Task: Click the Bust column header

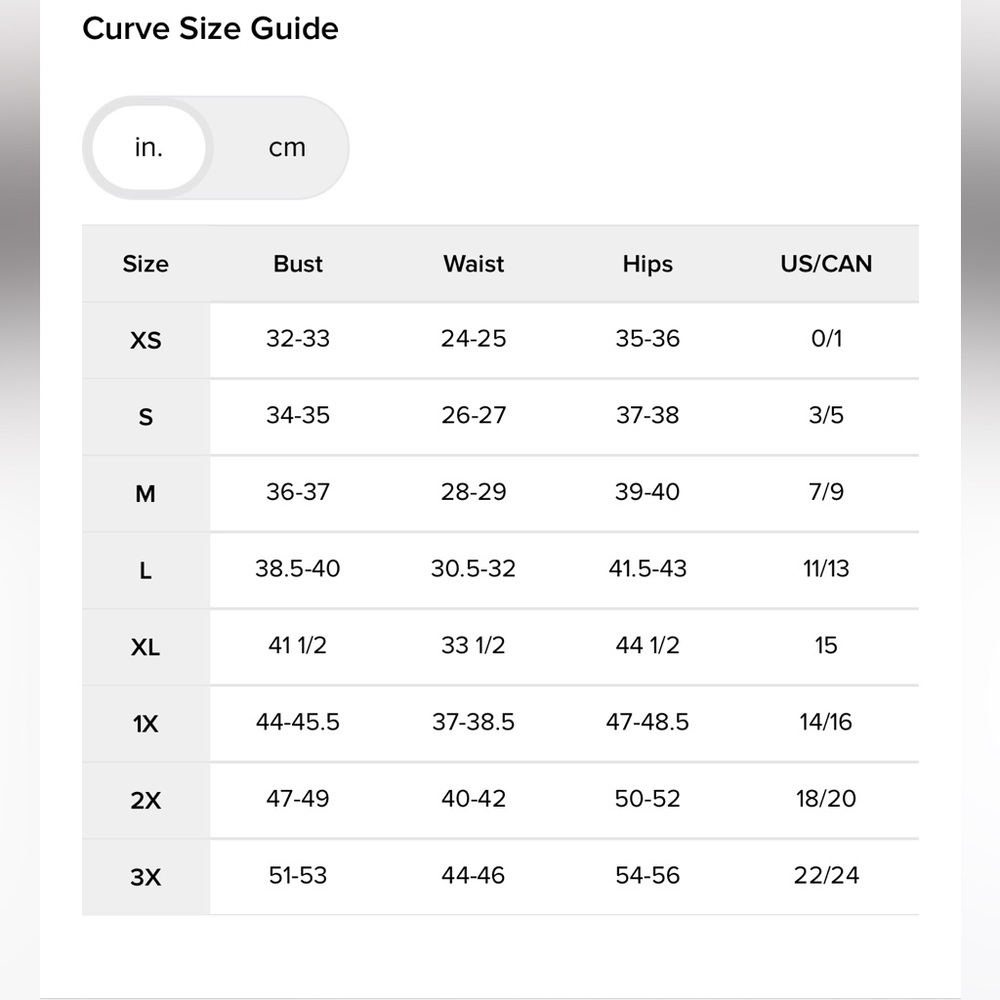Action: point(298,264)
